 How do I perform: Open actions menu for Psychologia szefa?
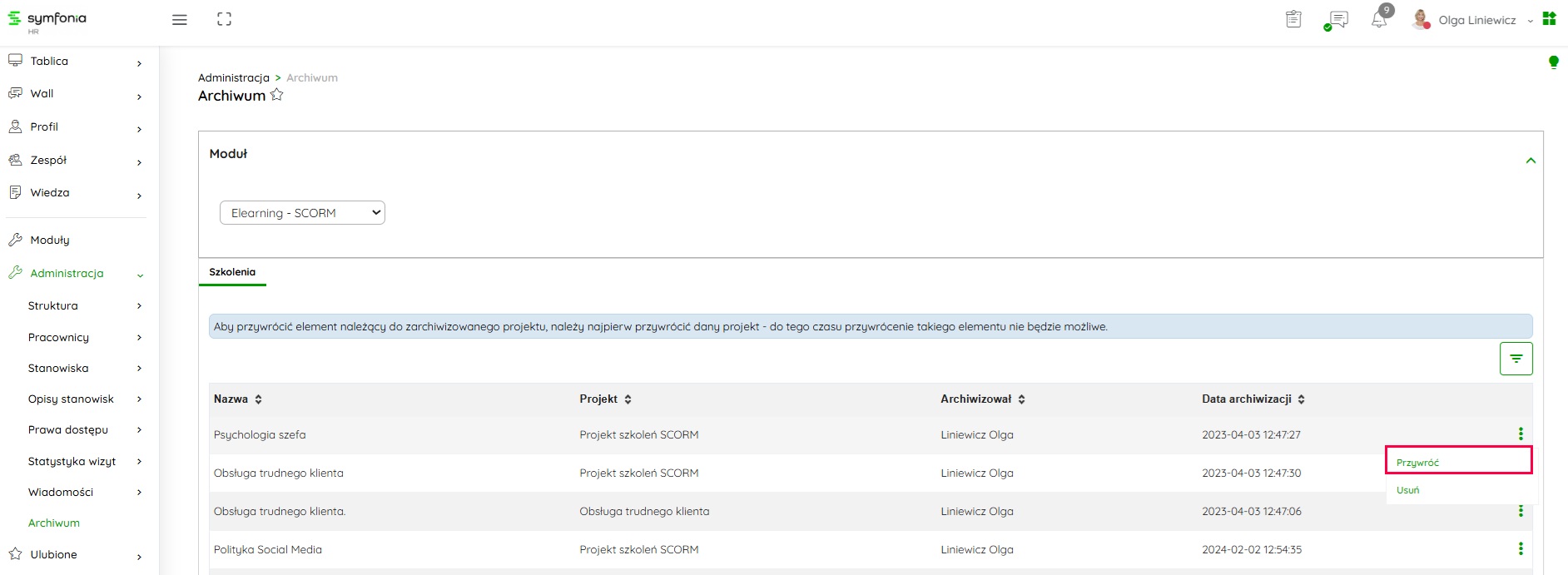[1520, 434]
